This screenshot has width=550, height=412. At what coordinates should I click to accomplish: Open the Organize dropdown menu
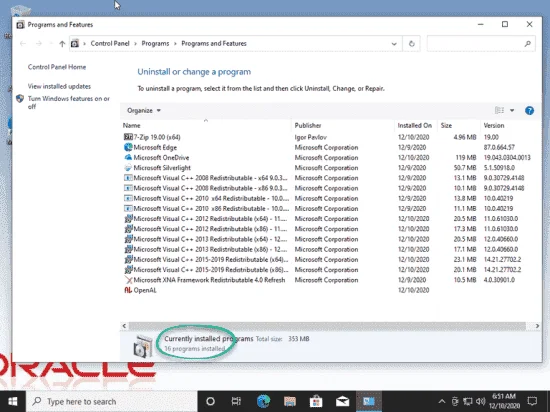point(143,110)
